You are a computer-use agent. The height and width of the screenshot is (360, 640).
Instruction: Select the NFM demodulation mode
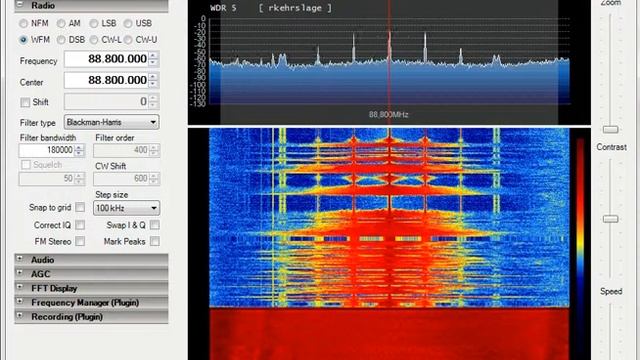[23, 23]
